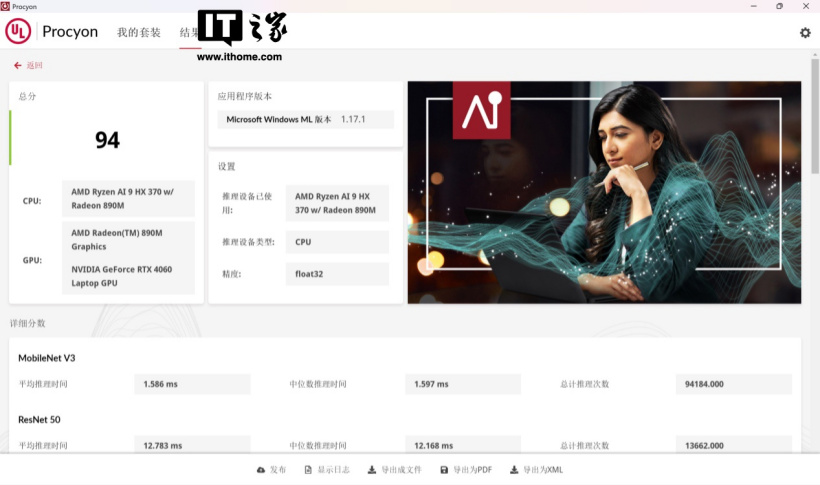Click the Procyon title bar app icon

tap(6, 6)
